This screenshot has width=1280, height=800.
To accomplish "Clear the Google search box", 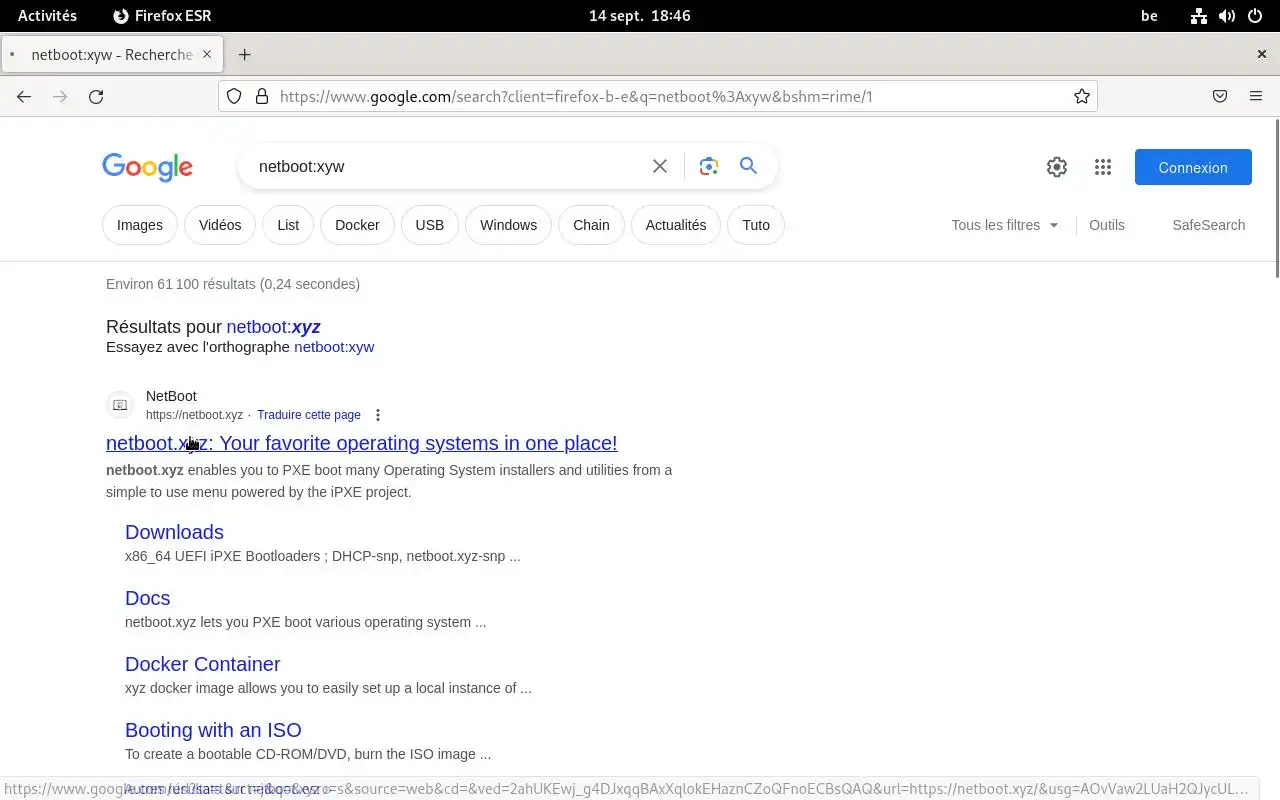I will 660,166.
